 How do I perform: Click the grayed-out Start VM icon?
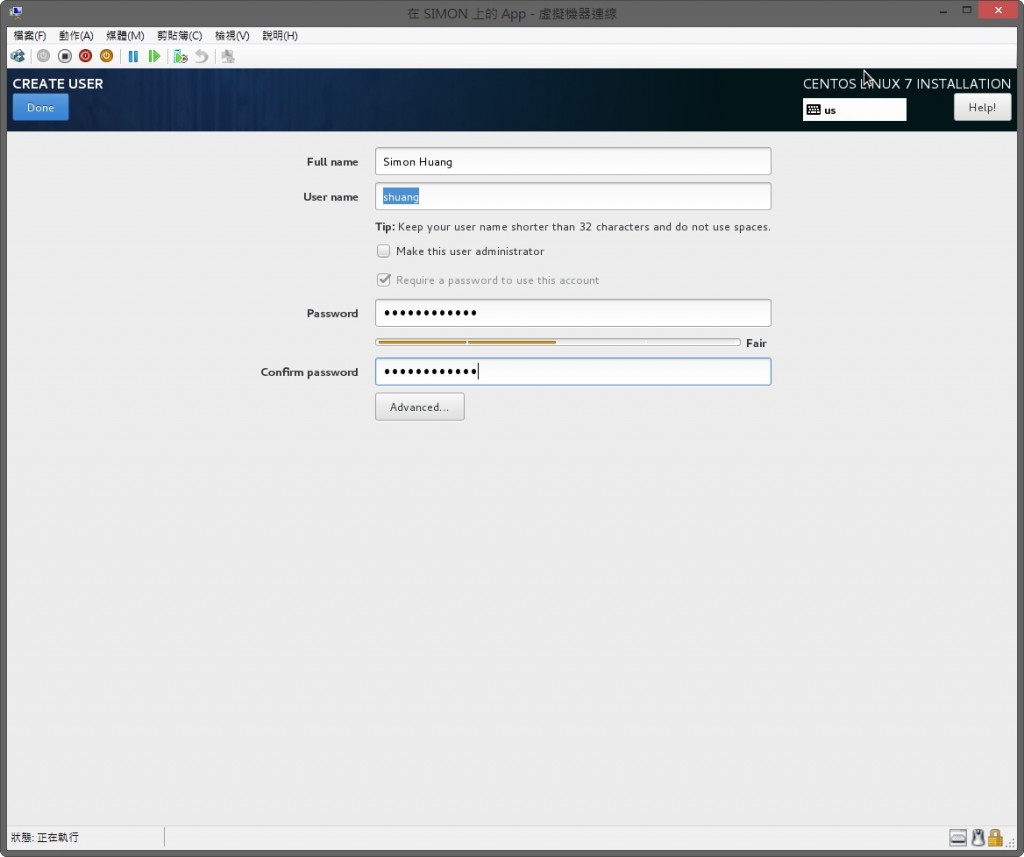pos(43,56)
